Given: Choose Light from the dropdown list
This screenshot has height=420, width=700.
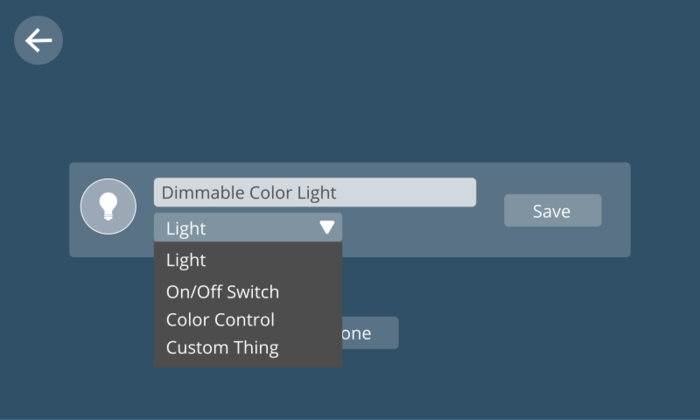Looking at the screenshot, I should (x=186, y=260).
